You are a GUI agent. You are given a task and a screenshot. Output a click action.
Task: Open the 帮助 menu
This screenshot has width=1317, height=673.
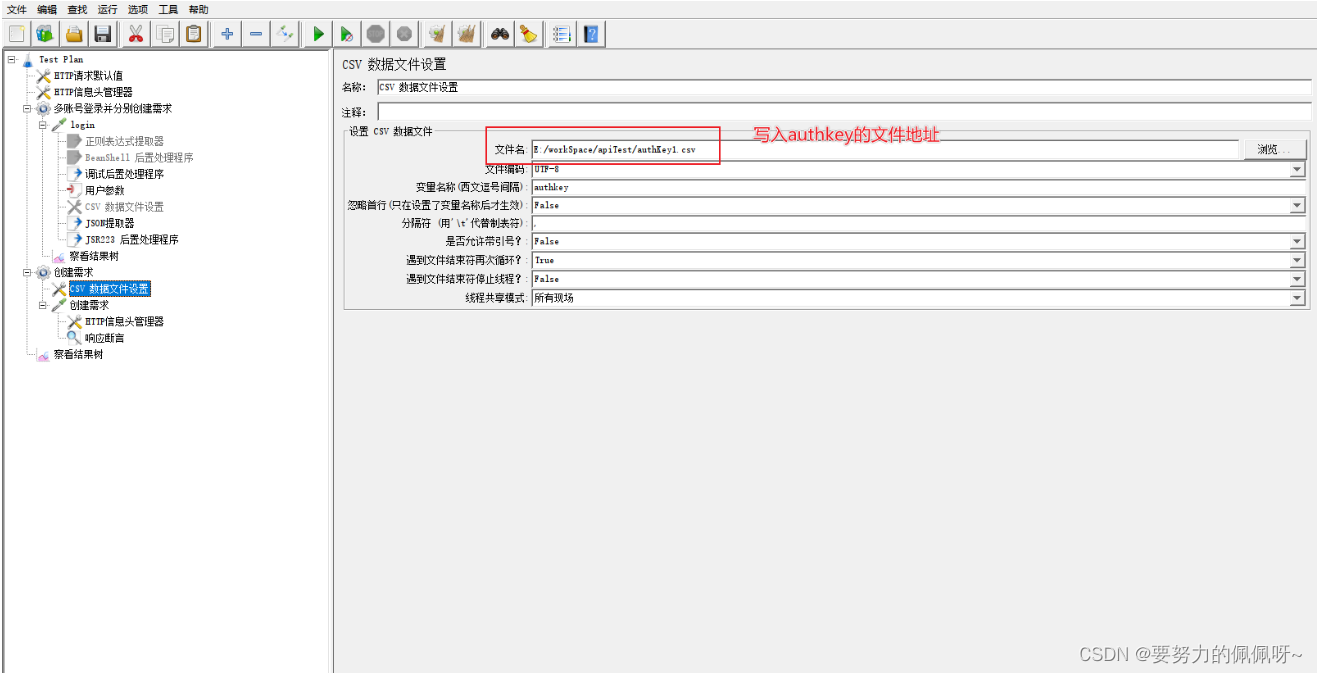pos(198,9)
